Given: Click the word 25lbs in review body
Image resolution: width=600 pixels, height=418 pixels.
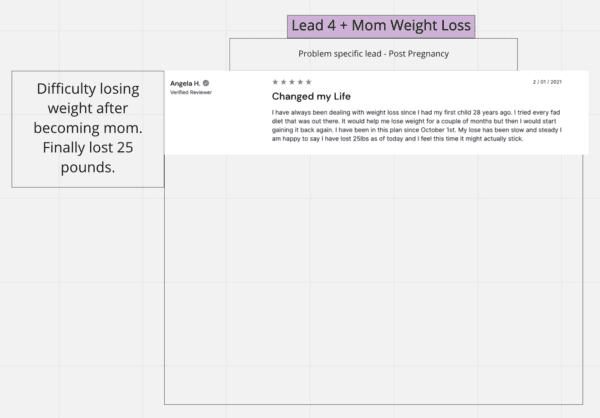Looking at the screenshot, I should tap(361, 139).
